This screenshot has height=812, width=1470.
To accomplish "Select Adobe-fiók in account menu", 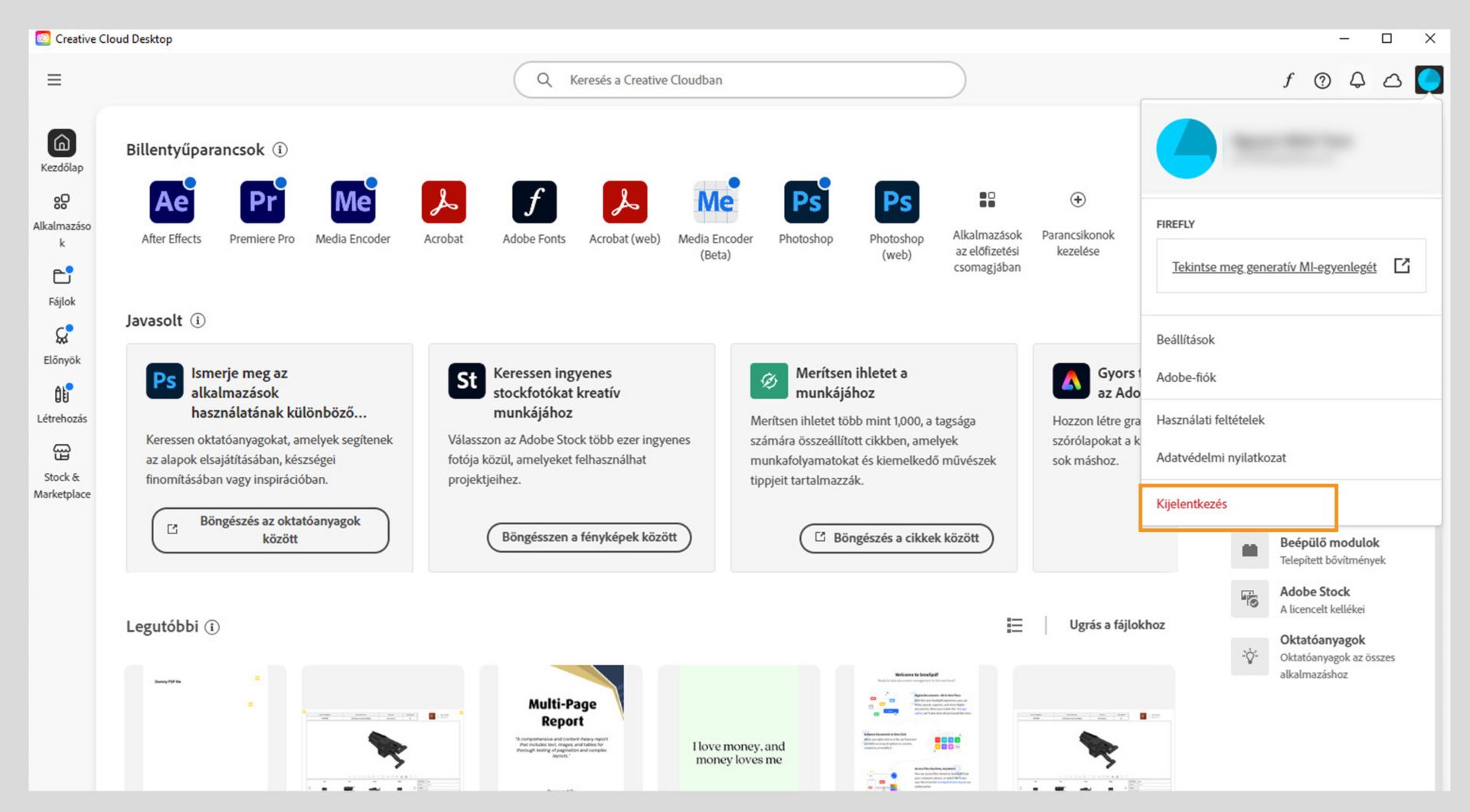I will 1186,377.
